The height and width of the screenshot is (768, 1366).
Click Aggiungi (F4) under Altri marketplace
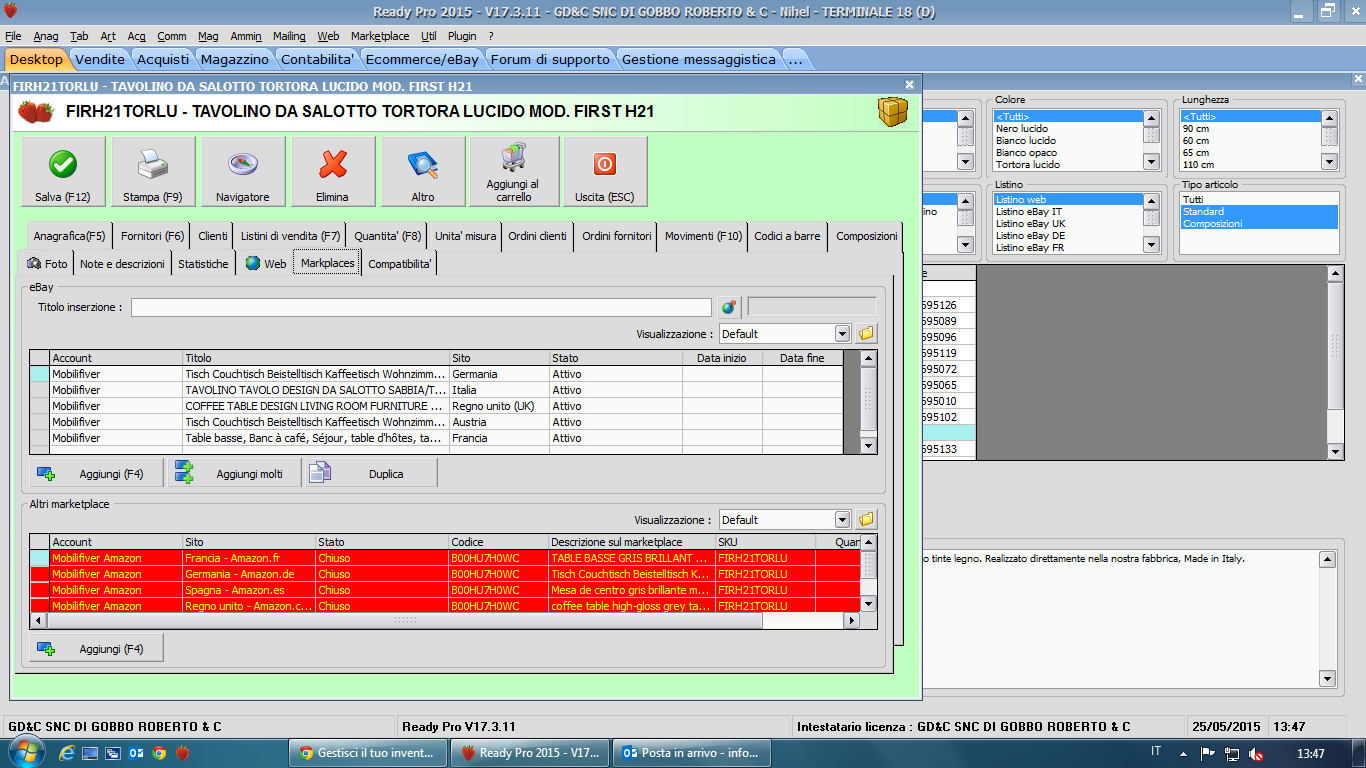pyautogui.click(x=96, y=649)
